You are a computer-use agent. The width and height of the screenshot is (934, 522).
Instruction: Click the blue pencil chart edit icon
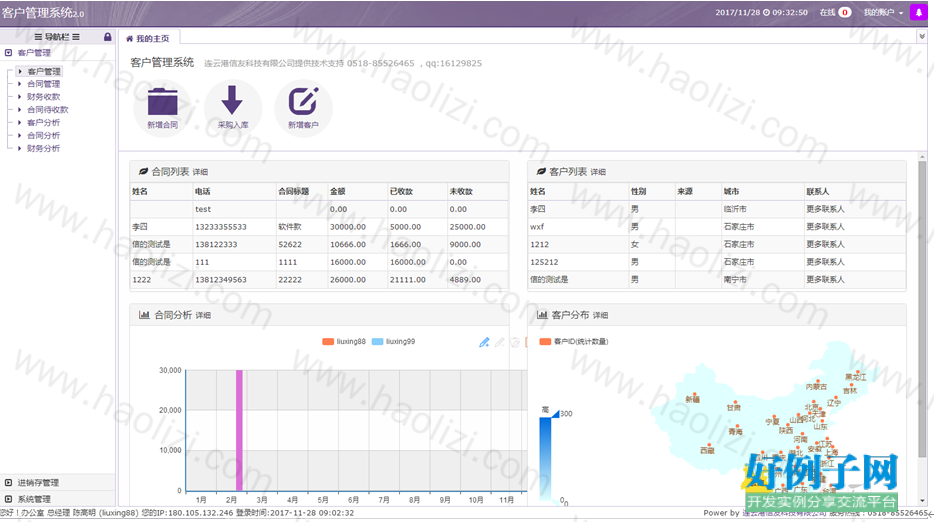click(484, 342)
